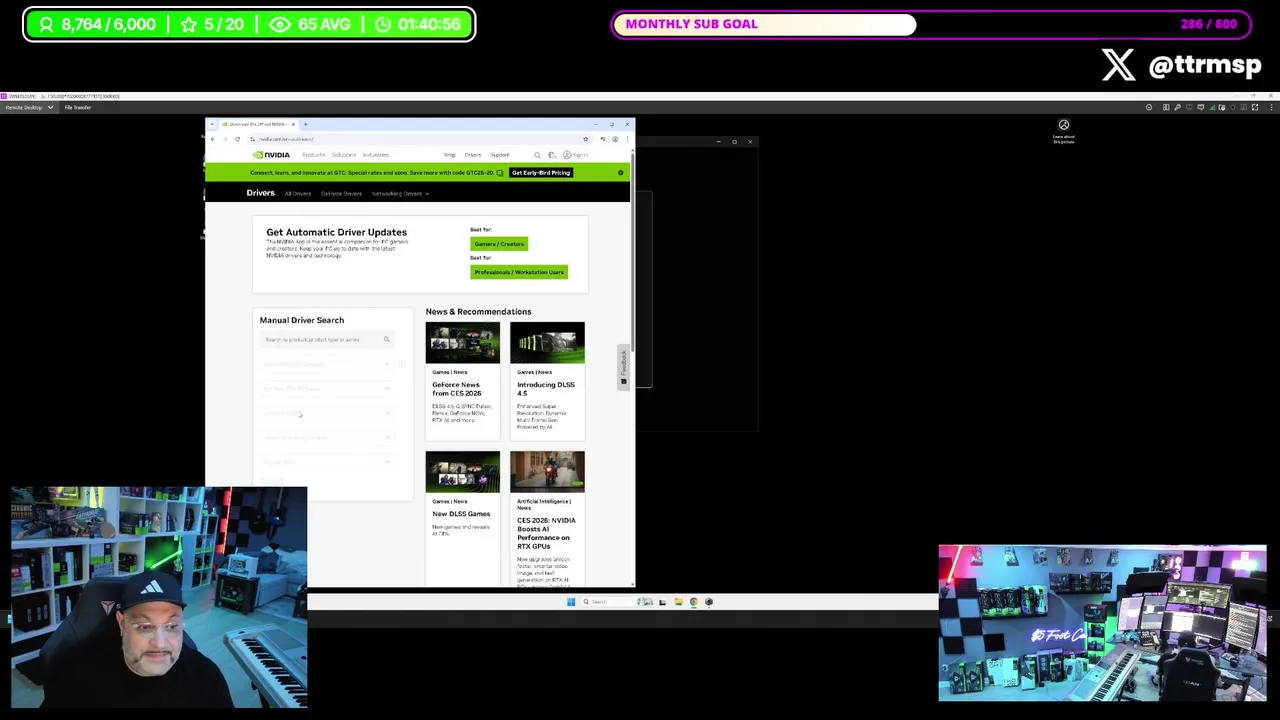Go to Support in NVIDIA header
Viewport: 1280px width, 720px height.
(x=499, y=155)
